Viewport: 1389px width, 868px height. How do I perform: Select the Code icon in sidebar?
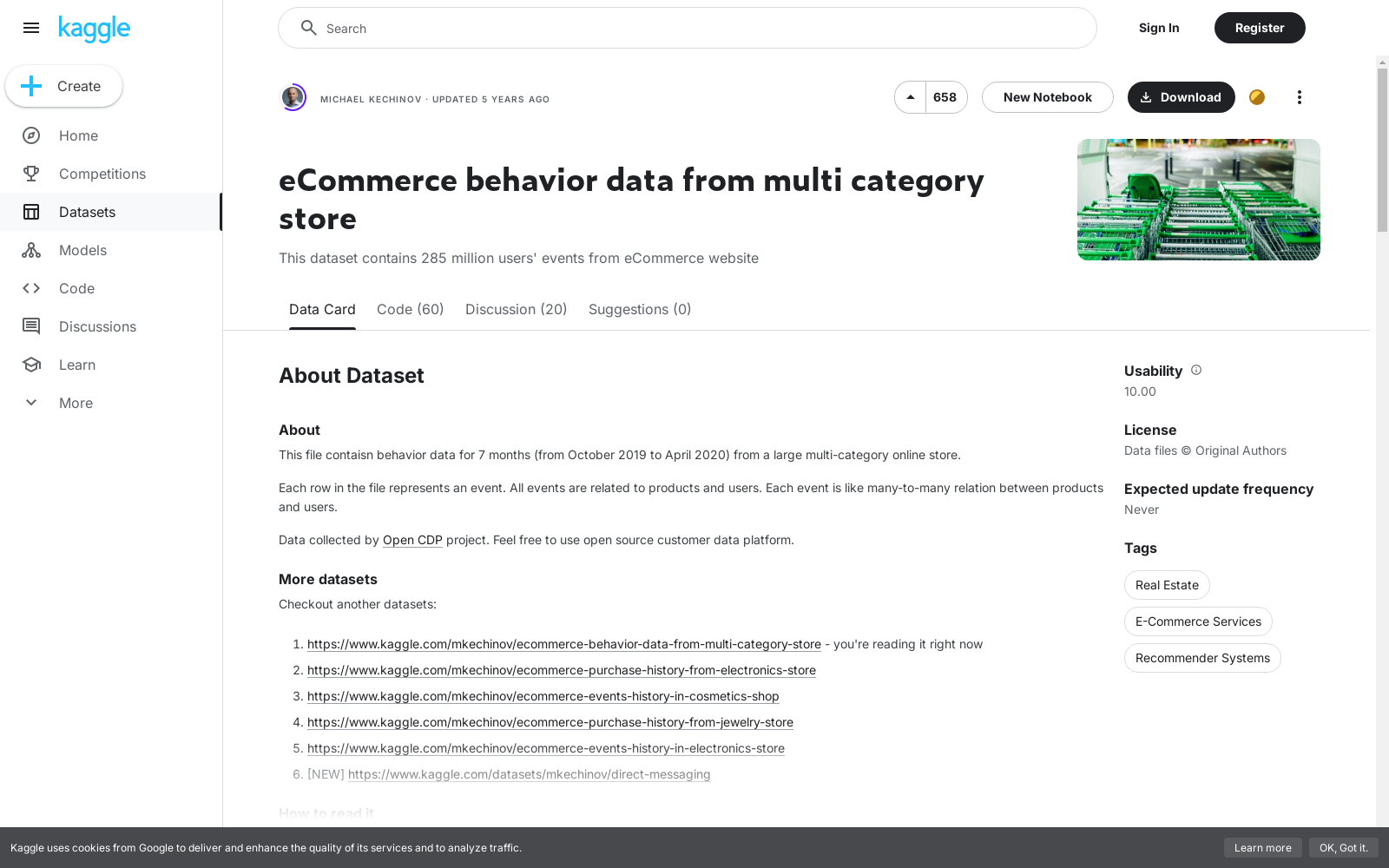pyautogui.click(x=31, y=288)
